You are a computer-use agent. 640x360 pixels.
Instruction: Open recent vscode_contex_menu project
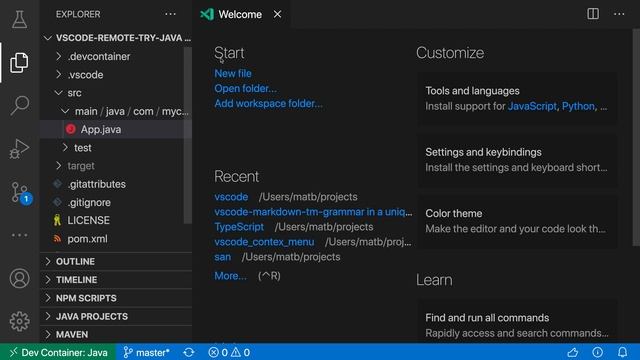tap(264, 242)
